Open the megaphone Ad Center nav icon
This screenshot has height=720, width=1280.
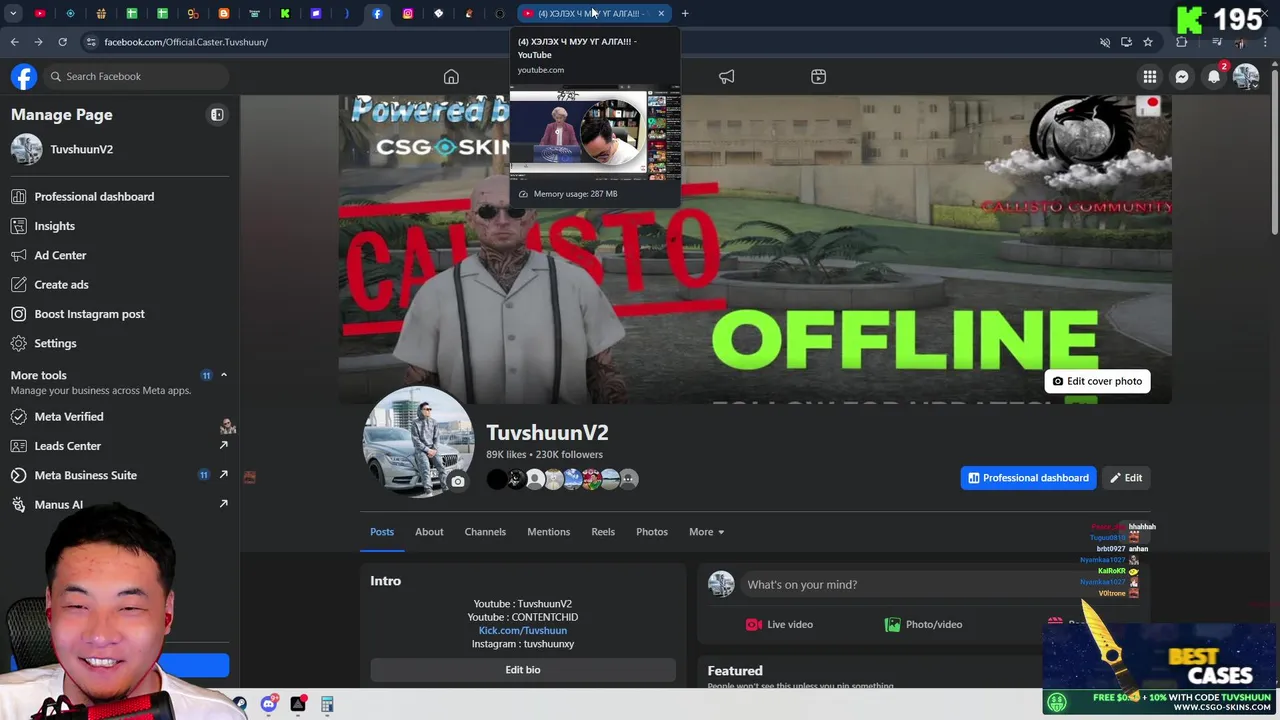point(727,77)
